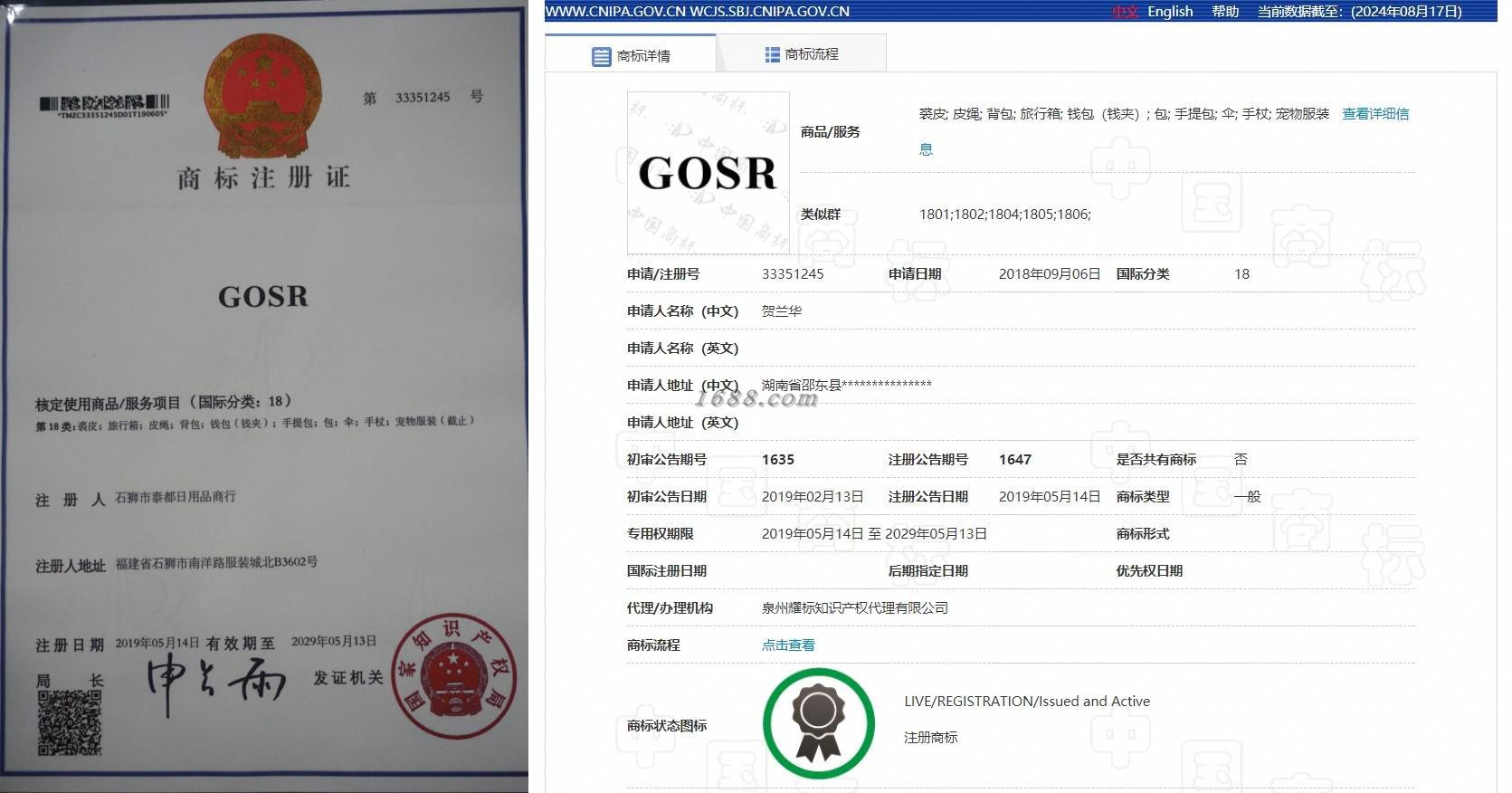Open the 商标详情 tab
Image resolution: width=1512 pixels, height=793 pixels.
[x=631, y=54]
